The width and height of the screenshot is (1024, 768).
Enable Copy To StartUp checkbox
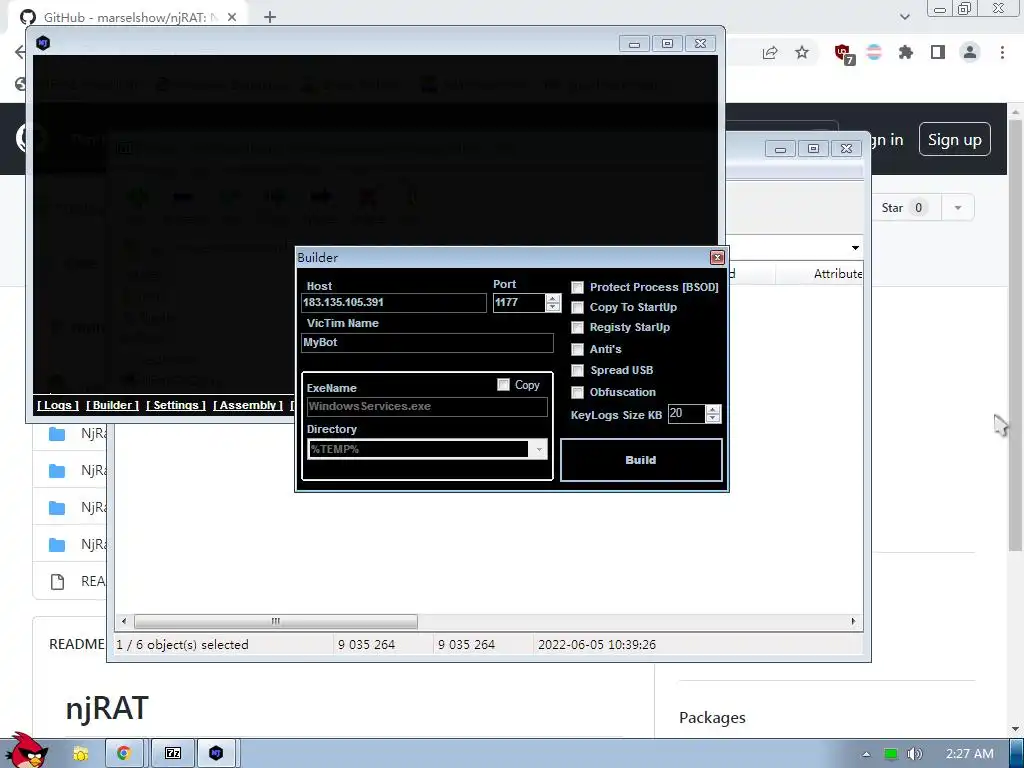pos(577,307)
